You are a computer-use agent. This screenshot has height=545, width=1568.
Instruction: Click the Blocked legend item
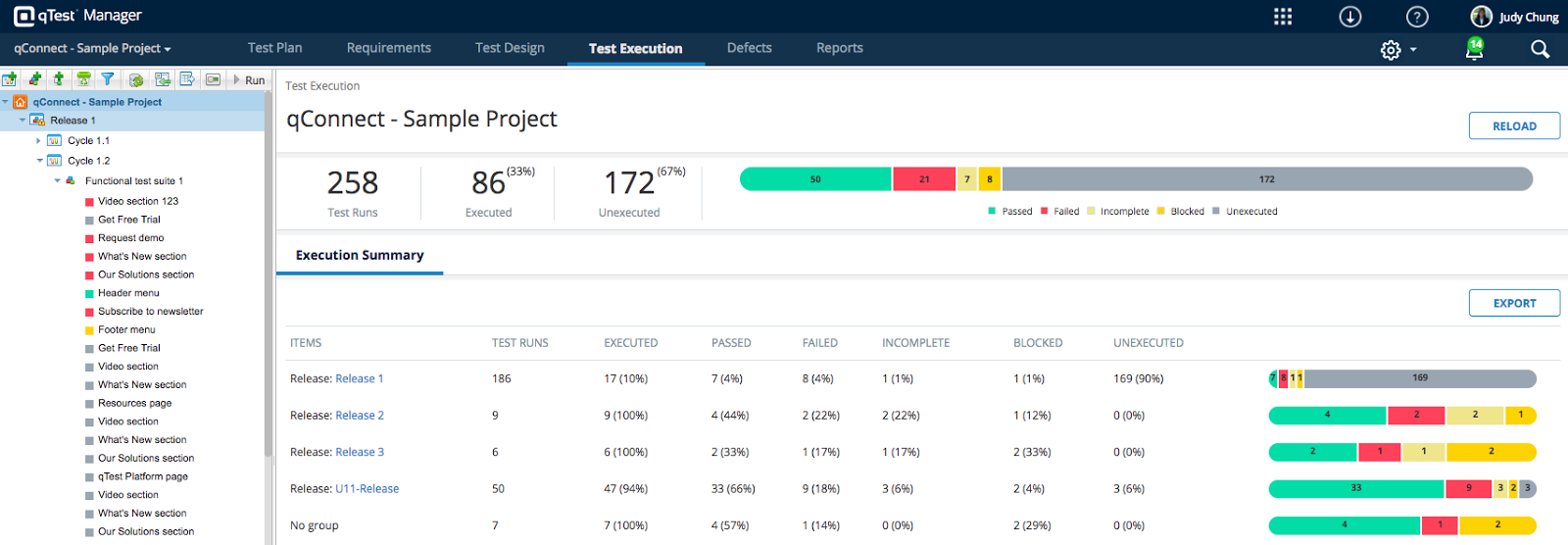pyautogui.click(x=1181, y=211)
